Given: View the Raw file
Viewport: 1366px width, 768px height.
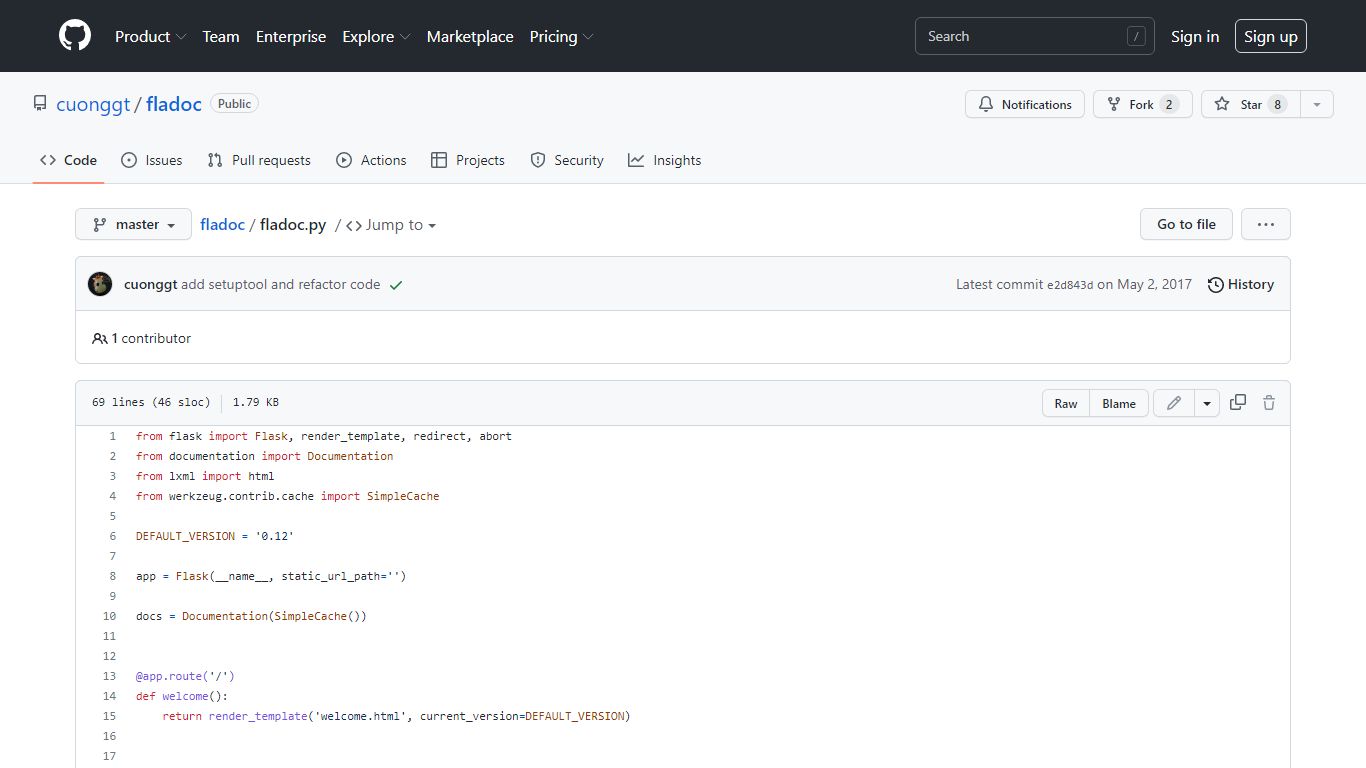Looking at the screenshot, I should 1066,403.
